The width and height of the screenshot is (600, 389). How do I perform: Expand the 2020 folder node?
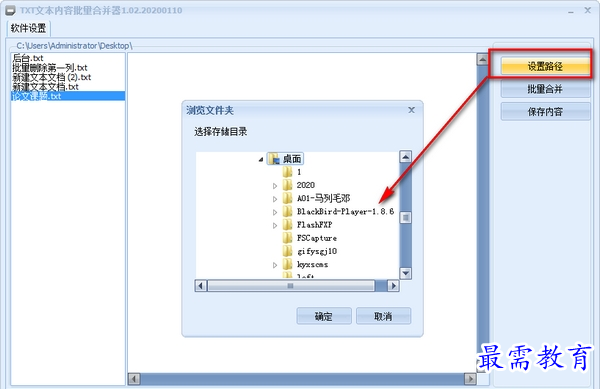(x=275, y=186)
